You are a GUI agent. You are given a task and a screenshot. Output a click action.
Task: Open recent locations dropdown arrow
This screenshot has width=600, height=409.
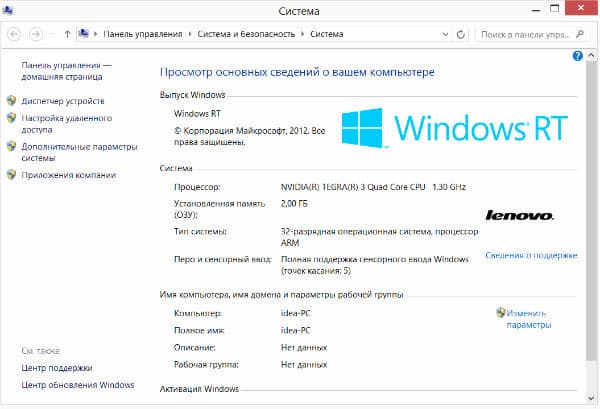(52, 34)
